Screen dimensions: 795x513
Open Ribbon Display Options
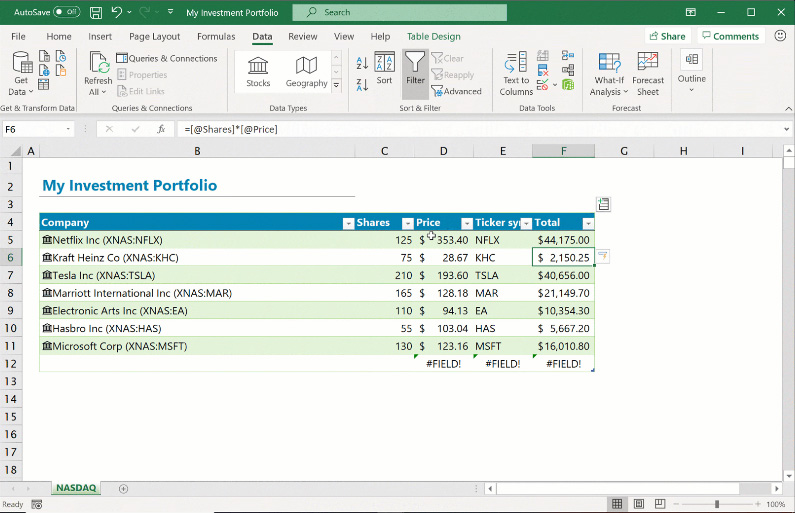pyautogui.click(x=691, y=12)
